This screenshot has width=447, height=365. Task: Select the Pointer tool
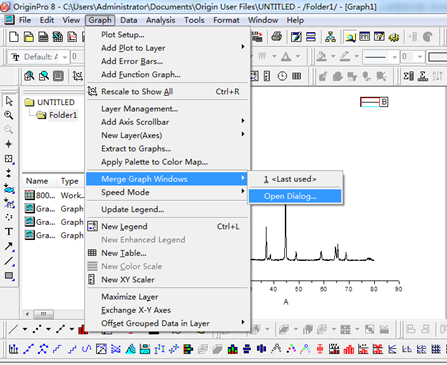coord(9,101)
